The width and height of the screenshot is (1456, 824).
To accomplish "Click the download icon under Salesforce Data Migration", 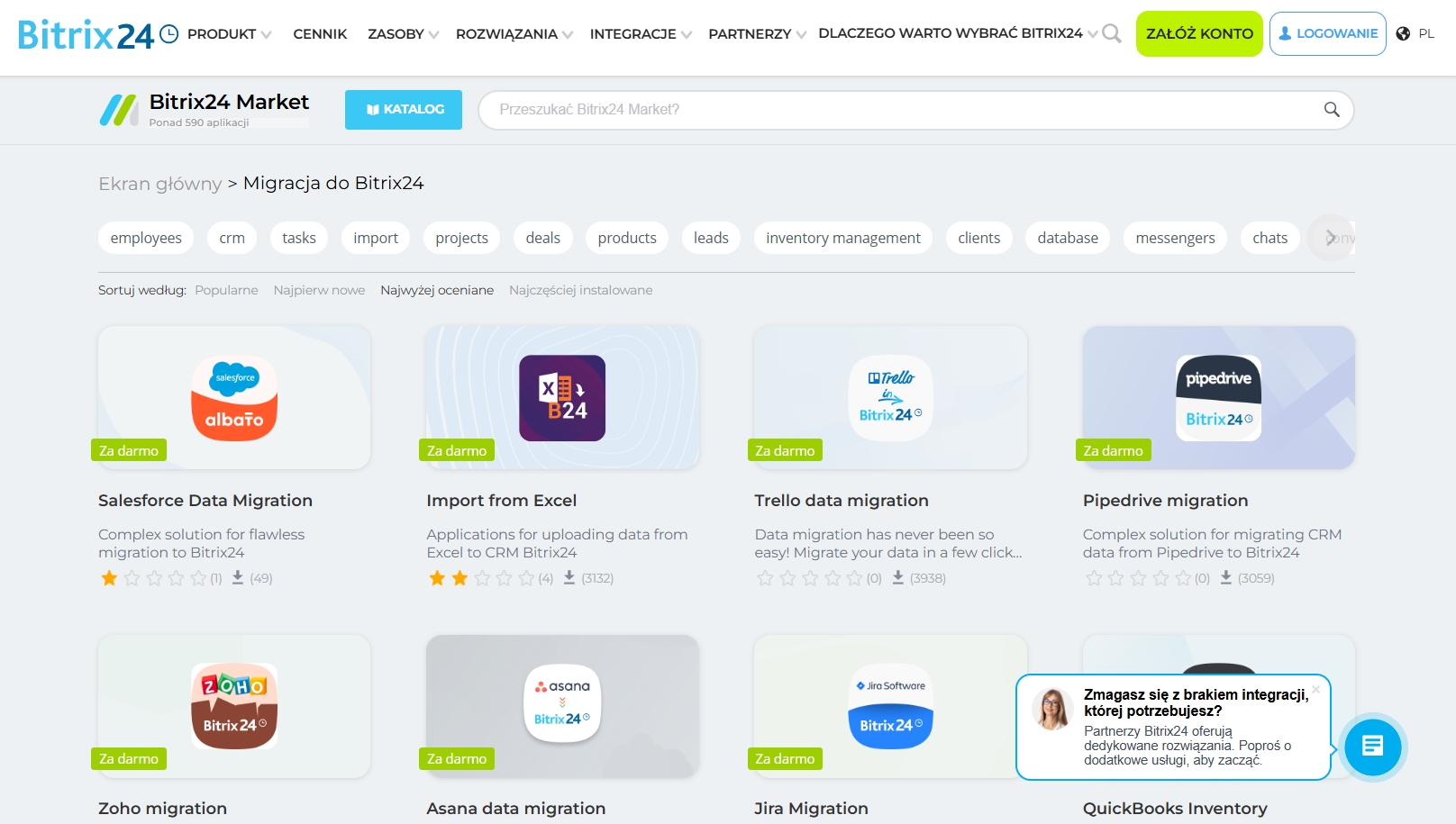I will point(238,577).
